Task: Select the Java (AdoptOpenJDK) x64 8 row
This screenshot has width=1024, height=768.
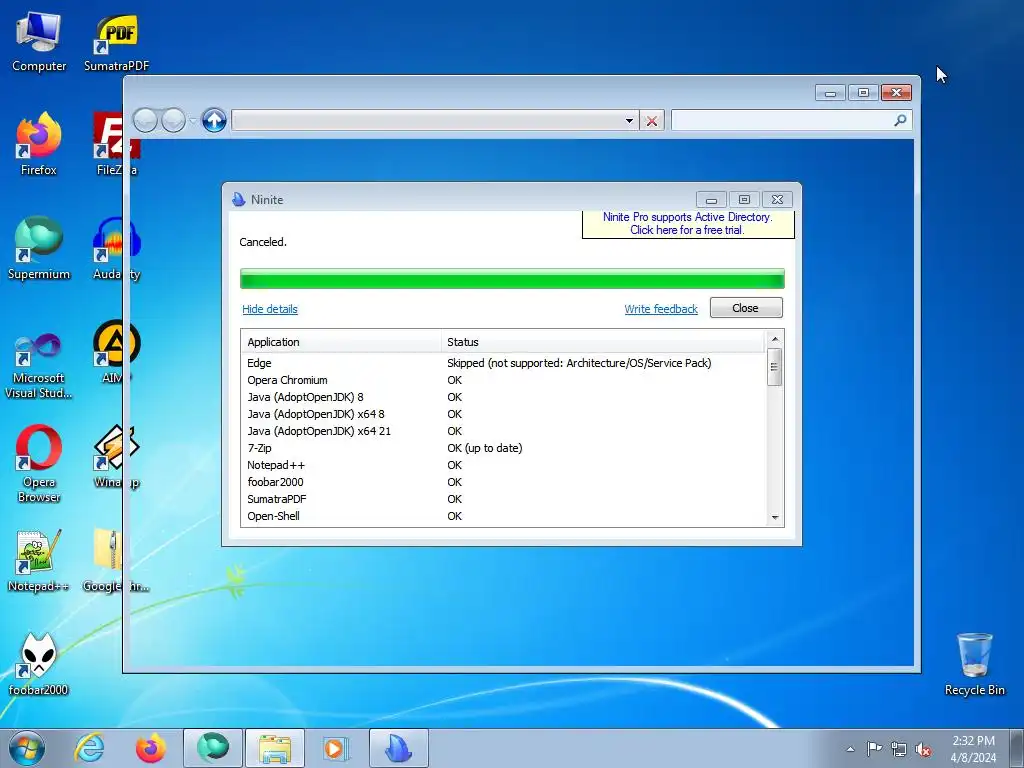Action: click(503, 414)
